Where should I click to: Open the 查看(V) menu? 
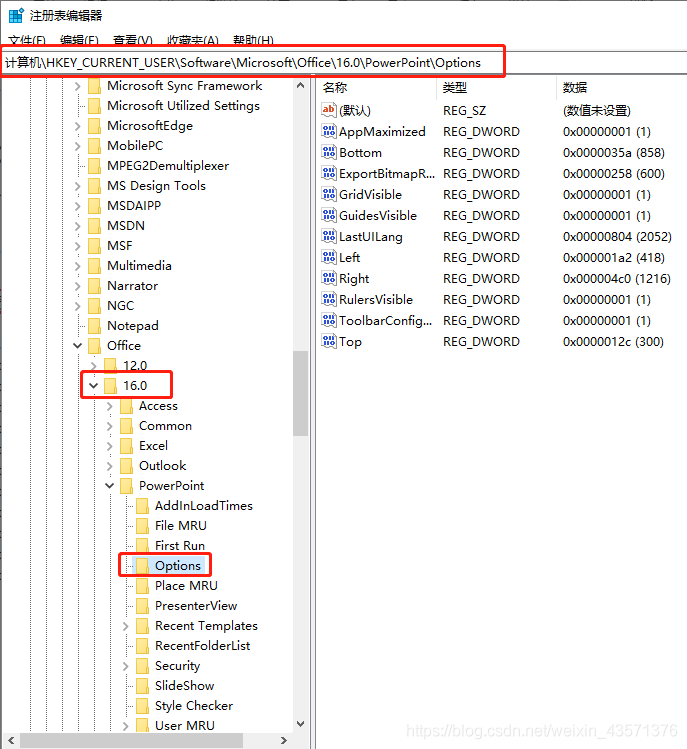pos(132,40)
